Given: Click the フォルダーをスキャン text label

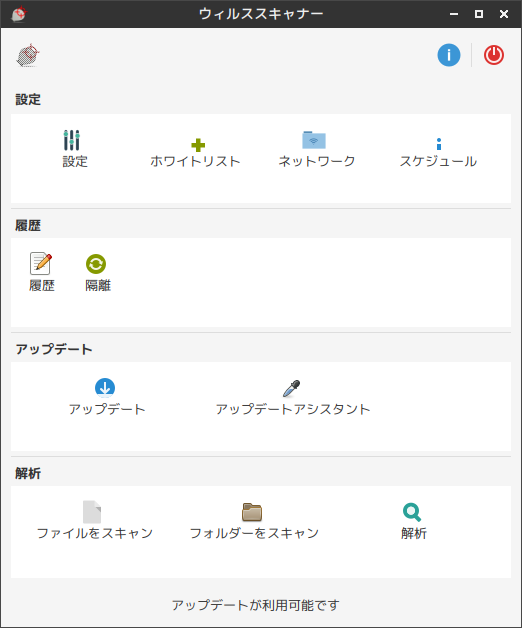Looking at the screenshot, I should pyautogui.click(x=254, y=533).
